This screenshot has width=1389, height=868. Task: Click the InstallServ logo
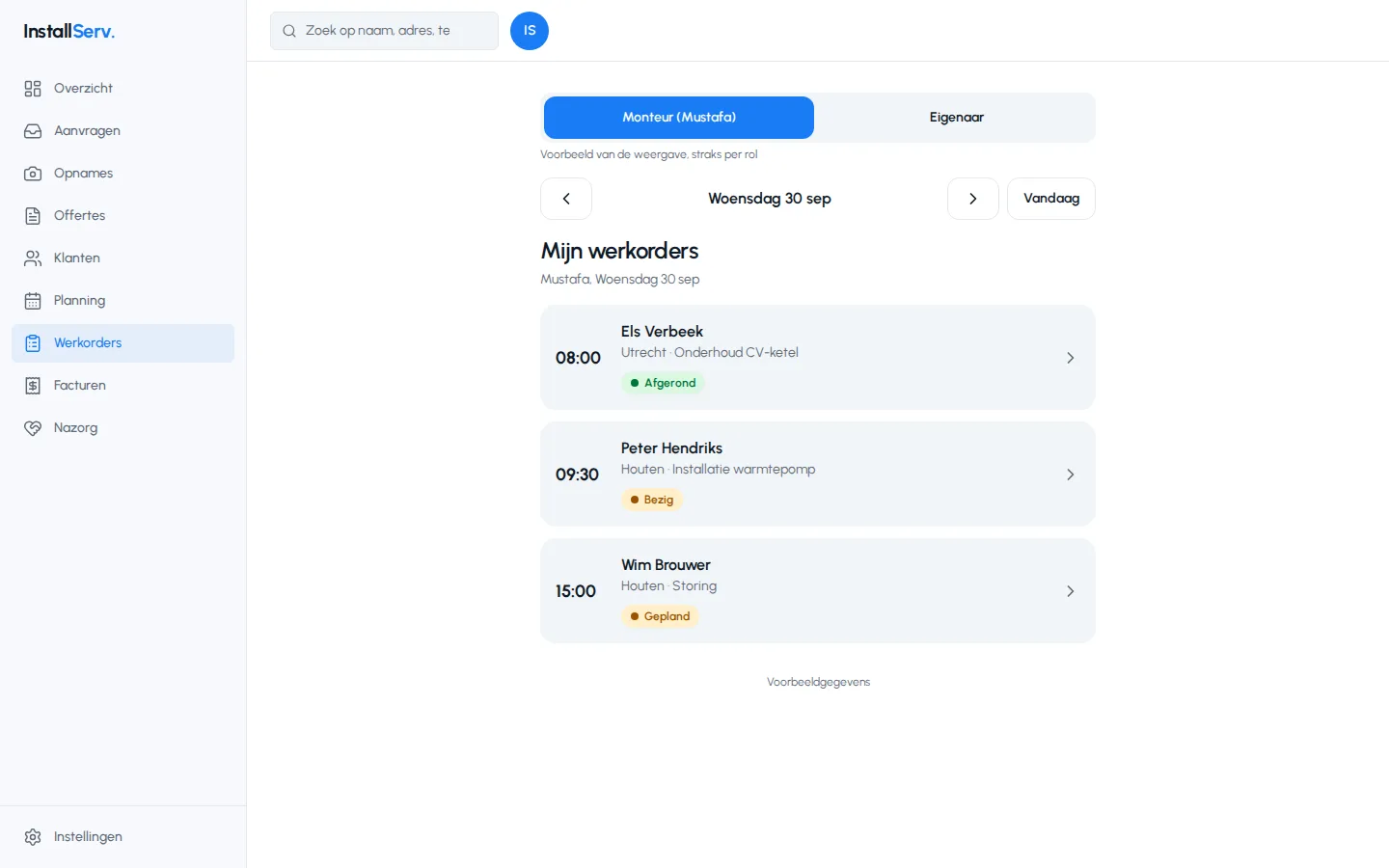(x=69, y=31)
